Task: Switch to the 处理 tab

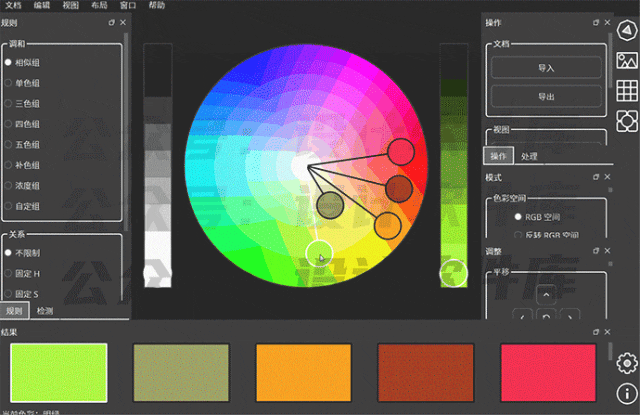Action: click(x=529, y=156)
